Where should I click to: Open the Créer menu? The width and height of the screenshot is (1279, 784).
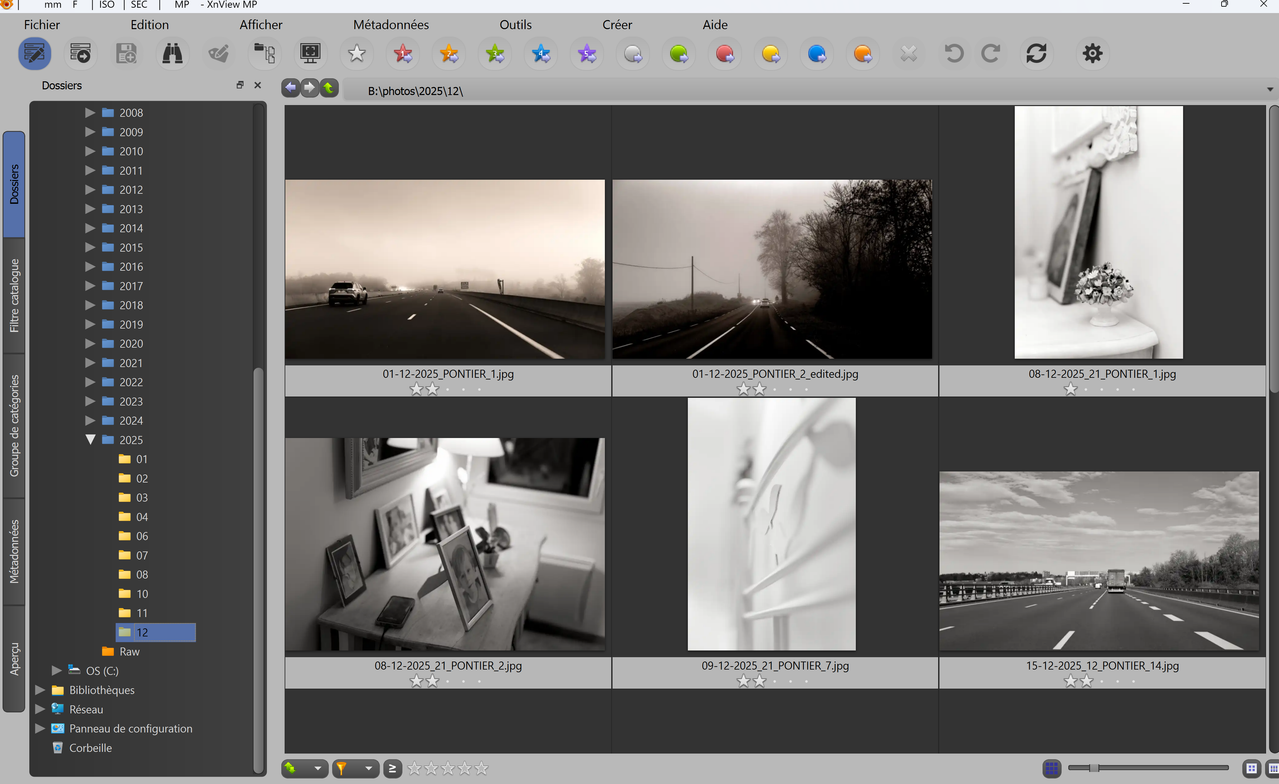pyautogui.click(x=617, y=24)
